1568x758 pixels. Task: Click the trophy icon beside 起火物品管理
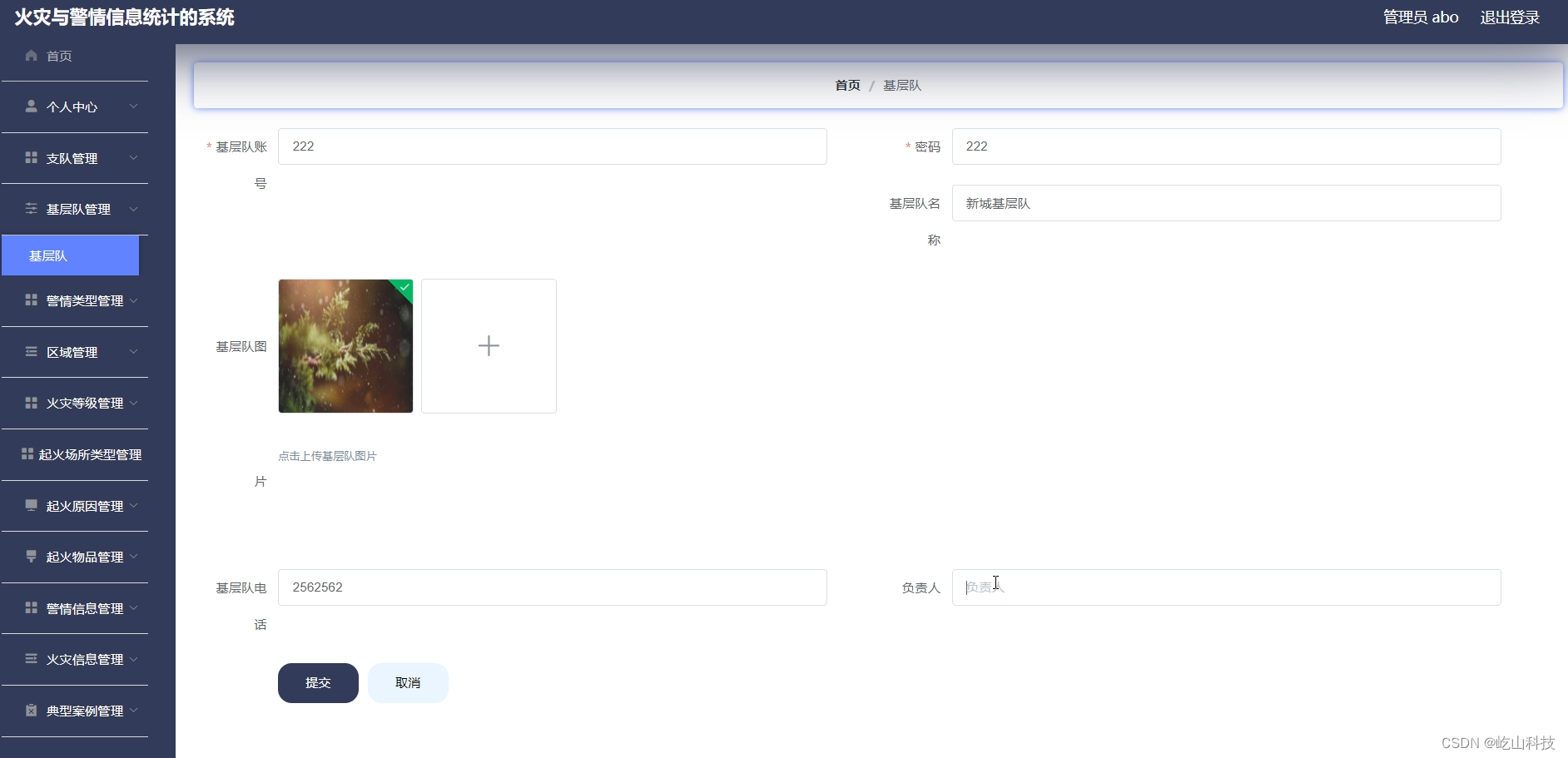click(32, 557)
